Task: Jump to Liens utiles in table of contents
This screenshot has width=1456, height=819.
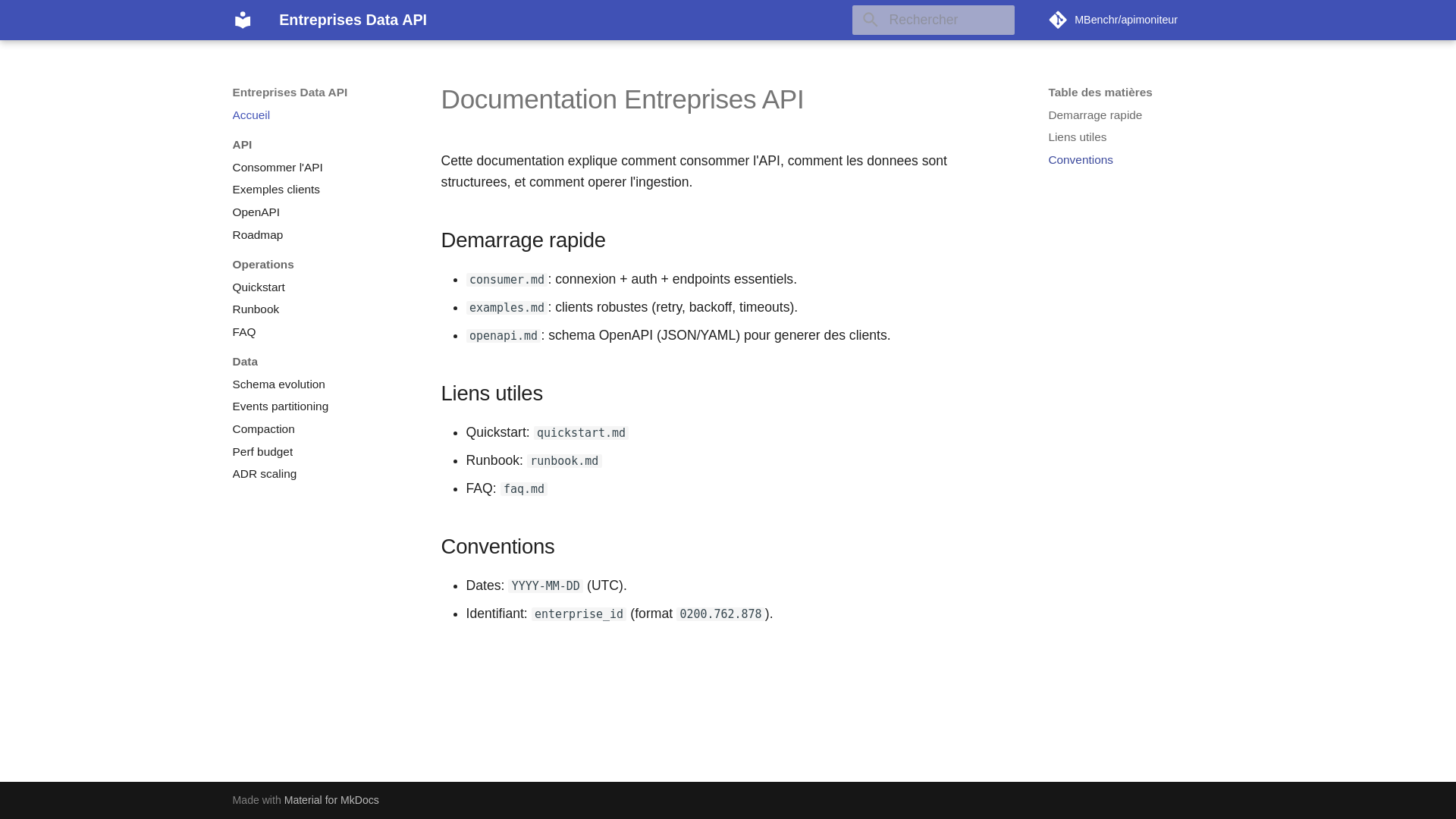Action: point(1078,137)
